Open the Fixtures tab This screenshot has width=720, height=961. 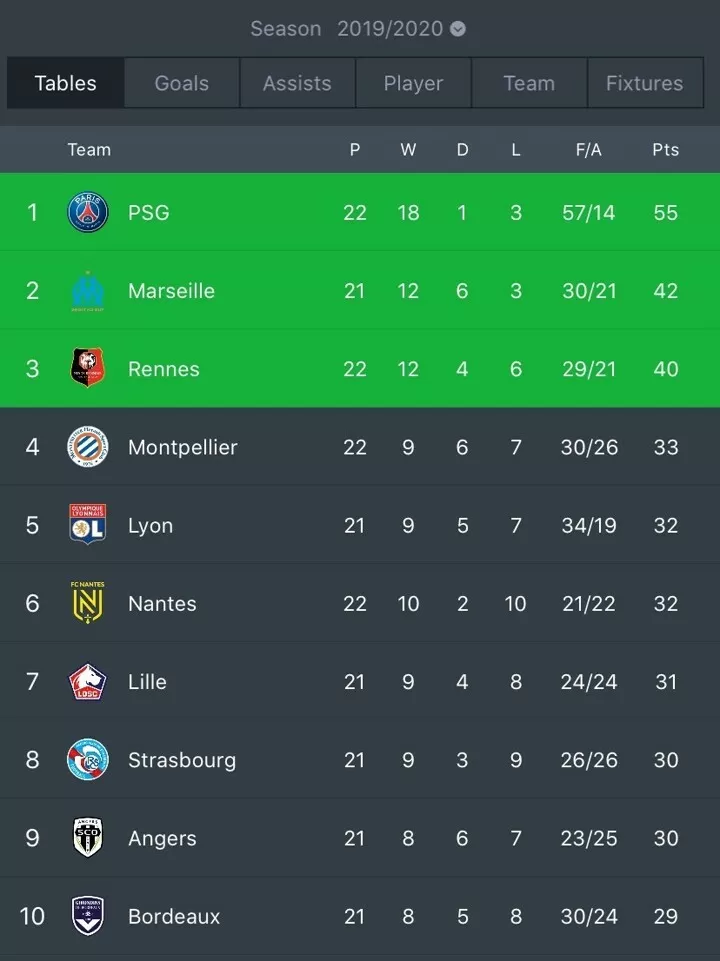coord(645,83)
